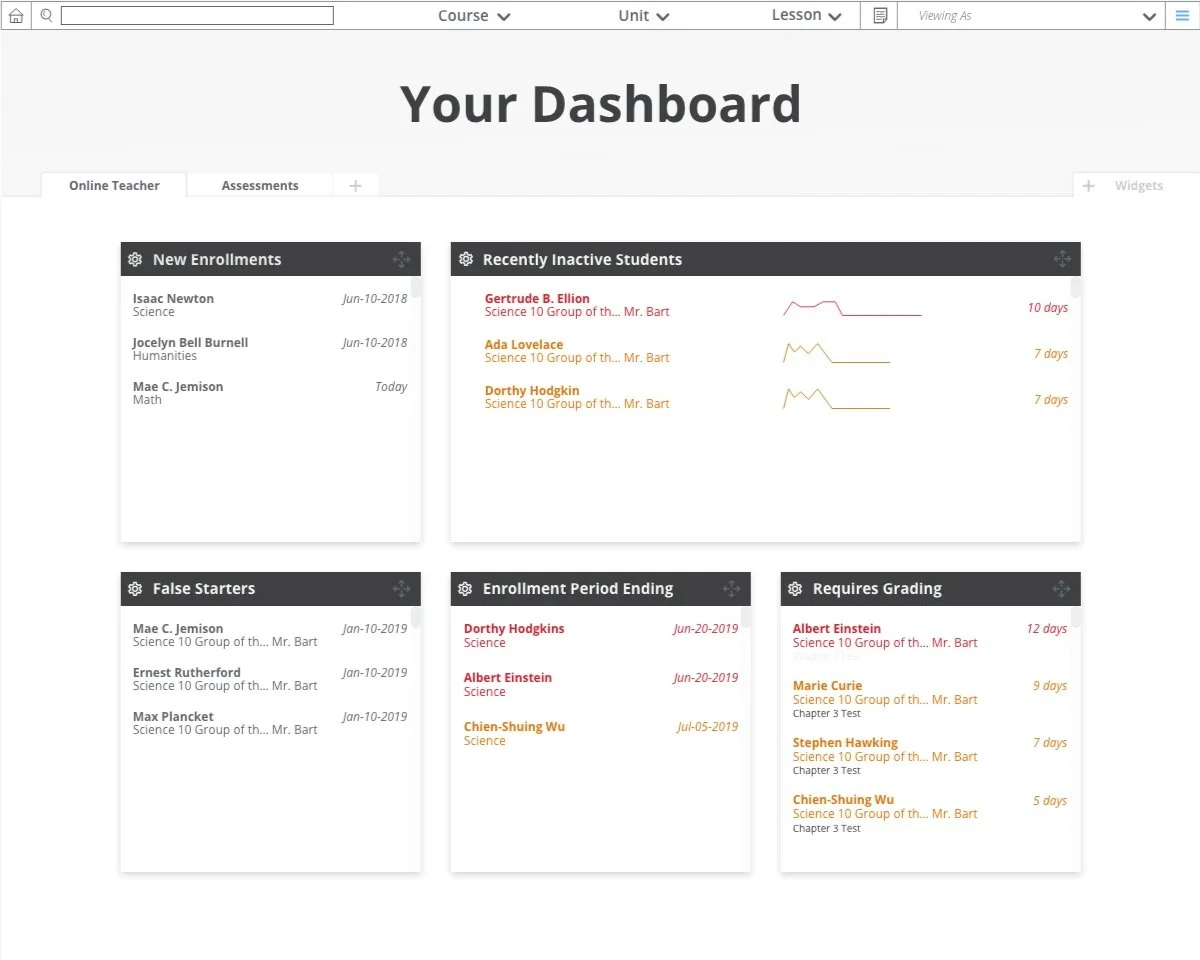Click '5 days' in Requires Grading
The image size is (1200, 960).
(1050, 801)
